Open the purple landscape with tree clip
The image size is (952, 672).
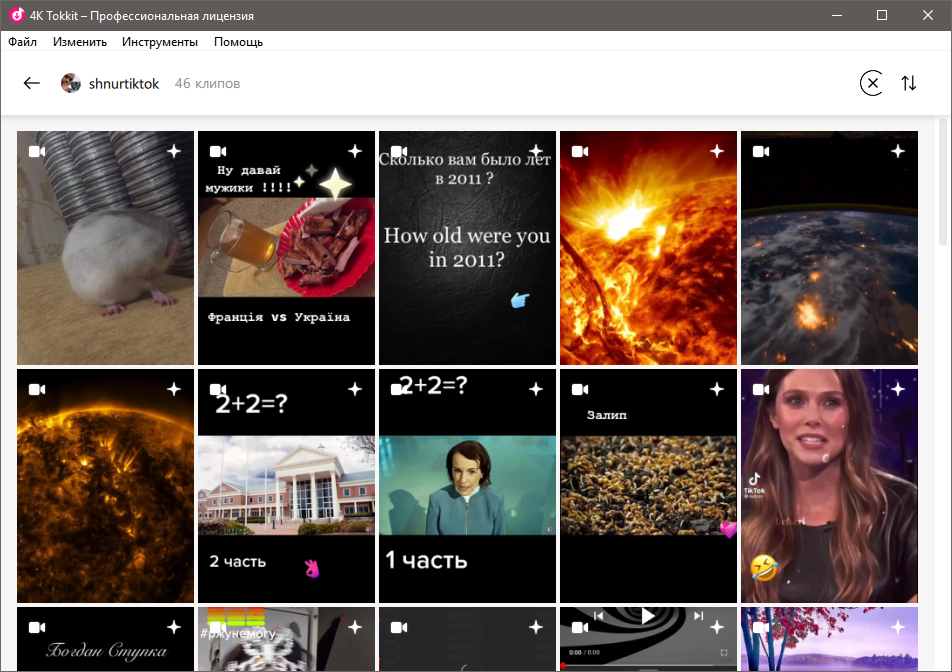tap(829, 639)
